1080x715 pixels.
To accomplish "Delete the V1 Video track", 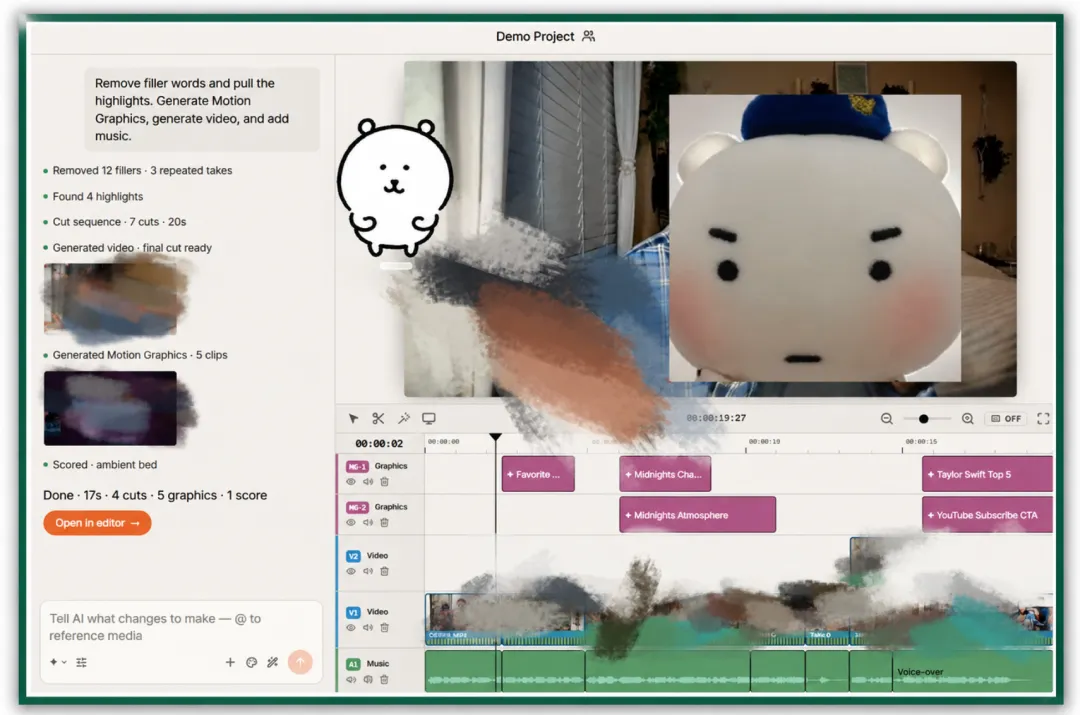I will [384, 628].
